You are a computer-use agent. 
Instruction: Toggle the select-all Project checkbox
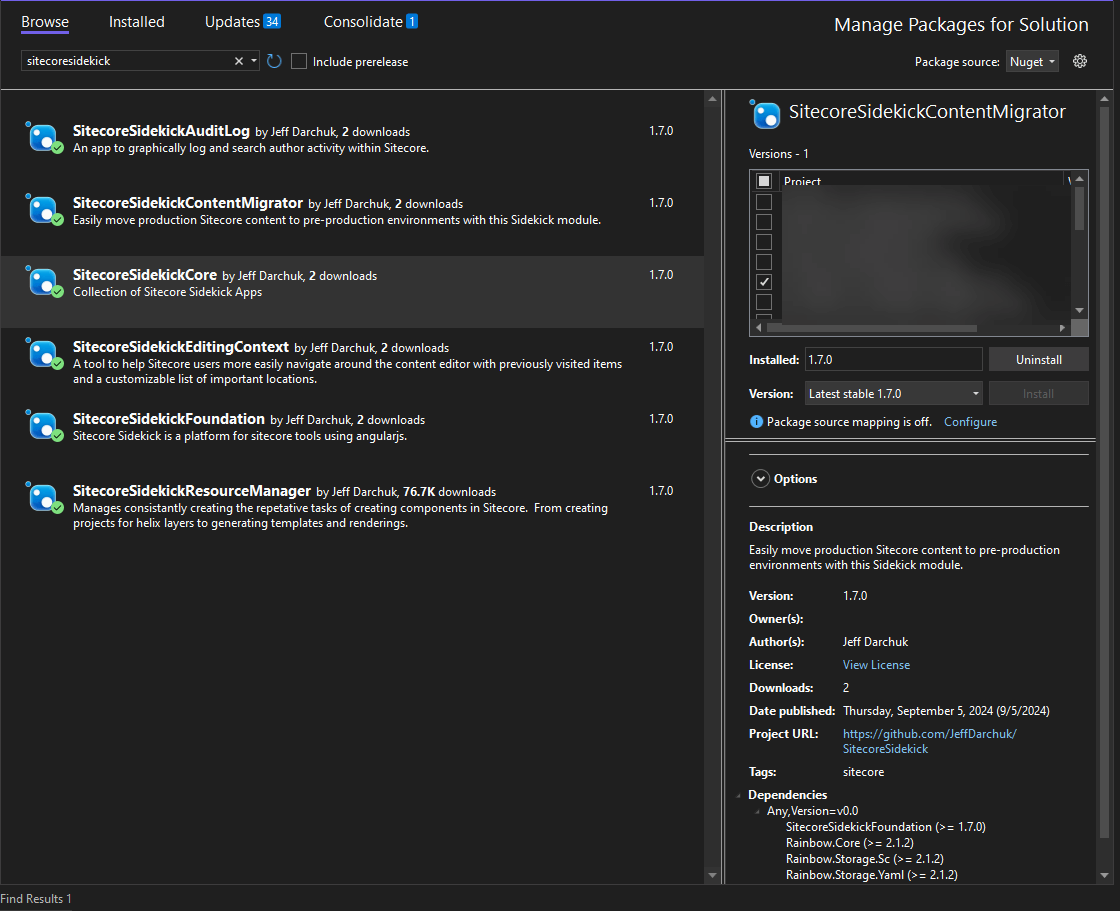click(764, 181)
